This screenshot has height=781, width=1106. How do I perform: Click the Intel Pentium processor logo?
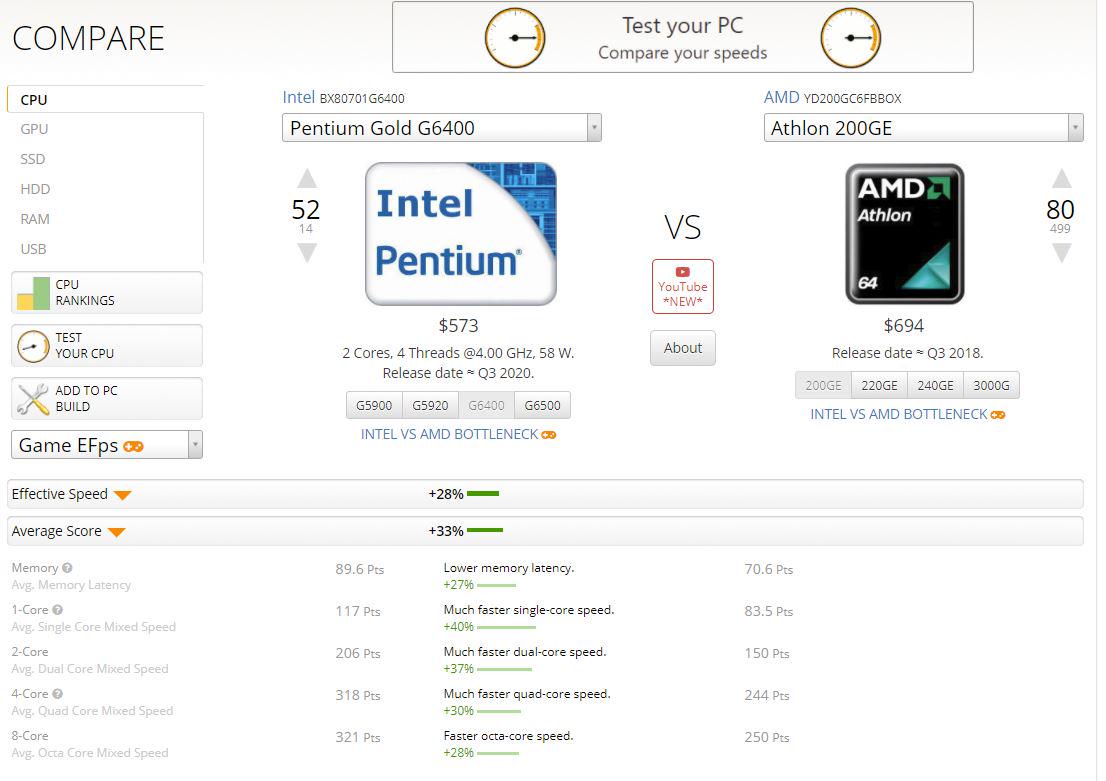[x=460, y=233]
